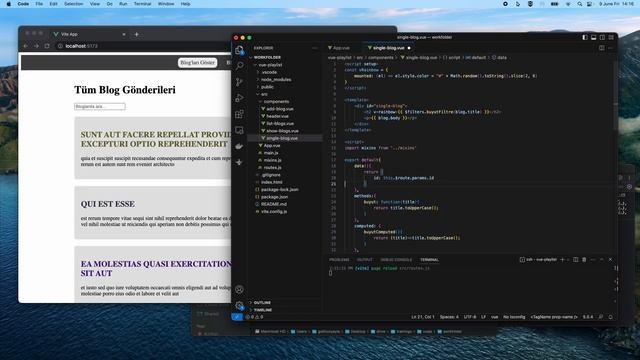Select the DEBUG CONSOLE panel tab

coord(396,260)
